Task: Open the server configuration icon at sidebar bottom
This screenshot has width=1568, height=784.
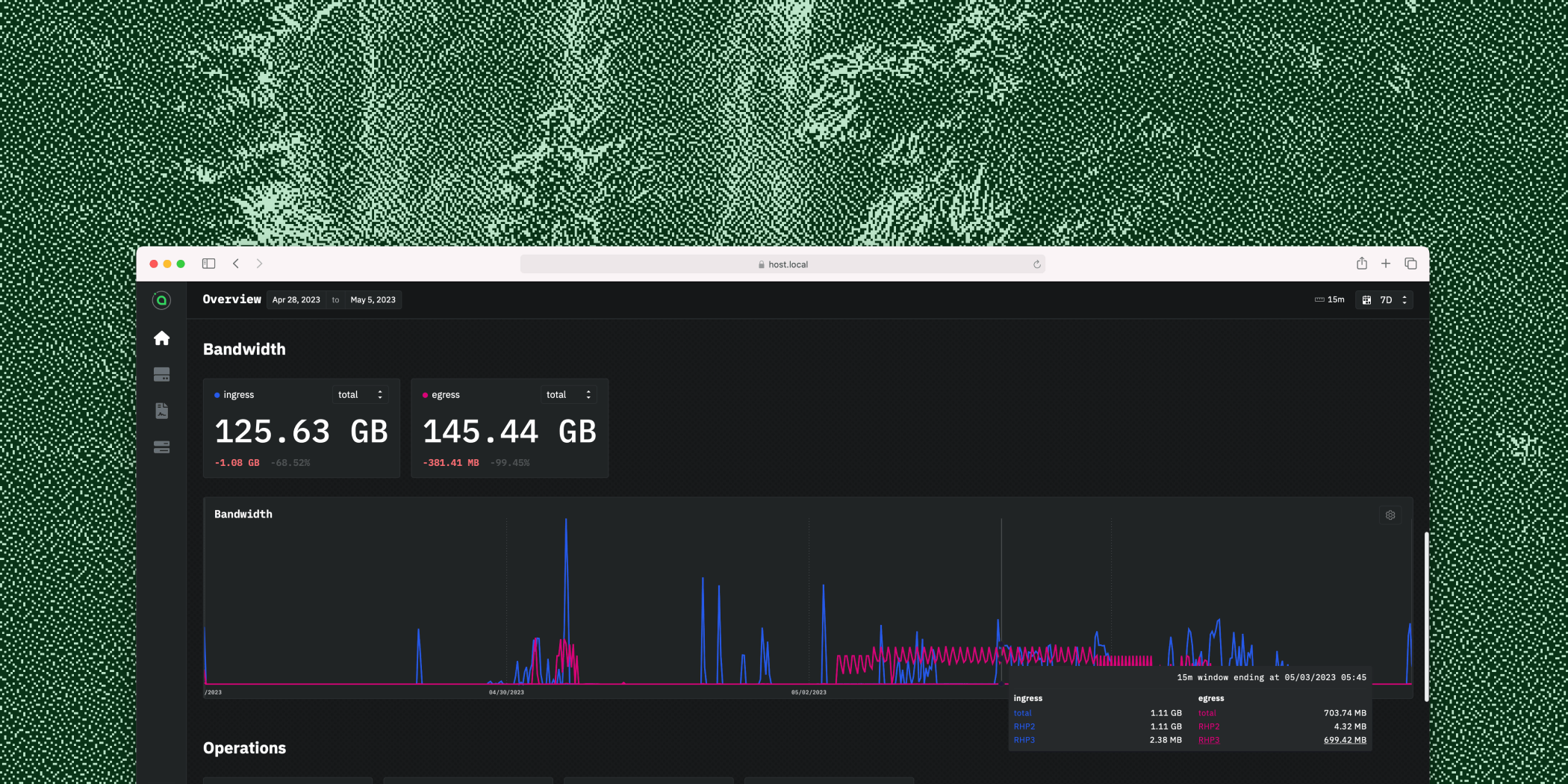Action: [161, 447]
